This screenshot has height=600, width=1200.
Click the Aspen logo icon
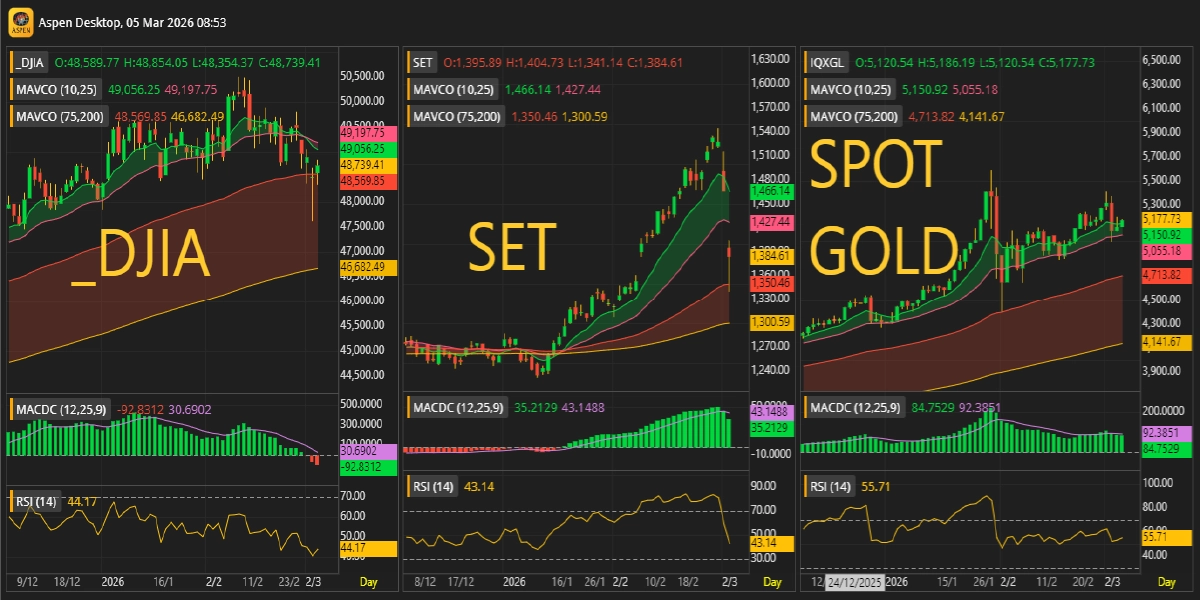pos(20,21)
